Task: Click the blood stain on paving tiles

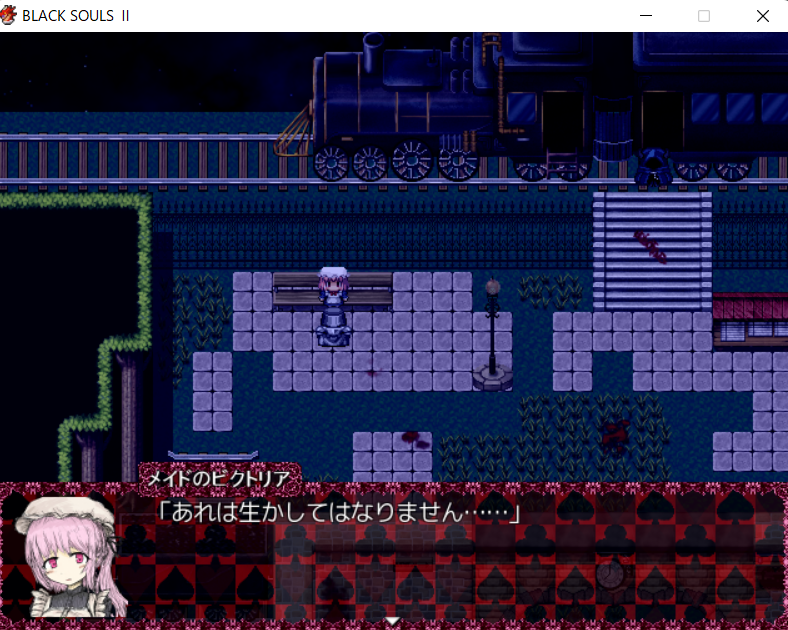Action: (415, 439)
